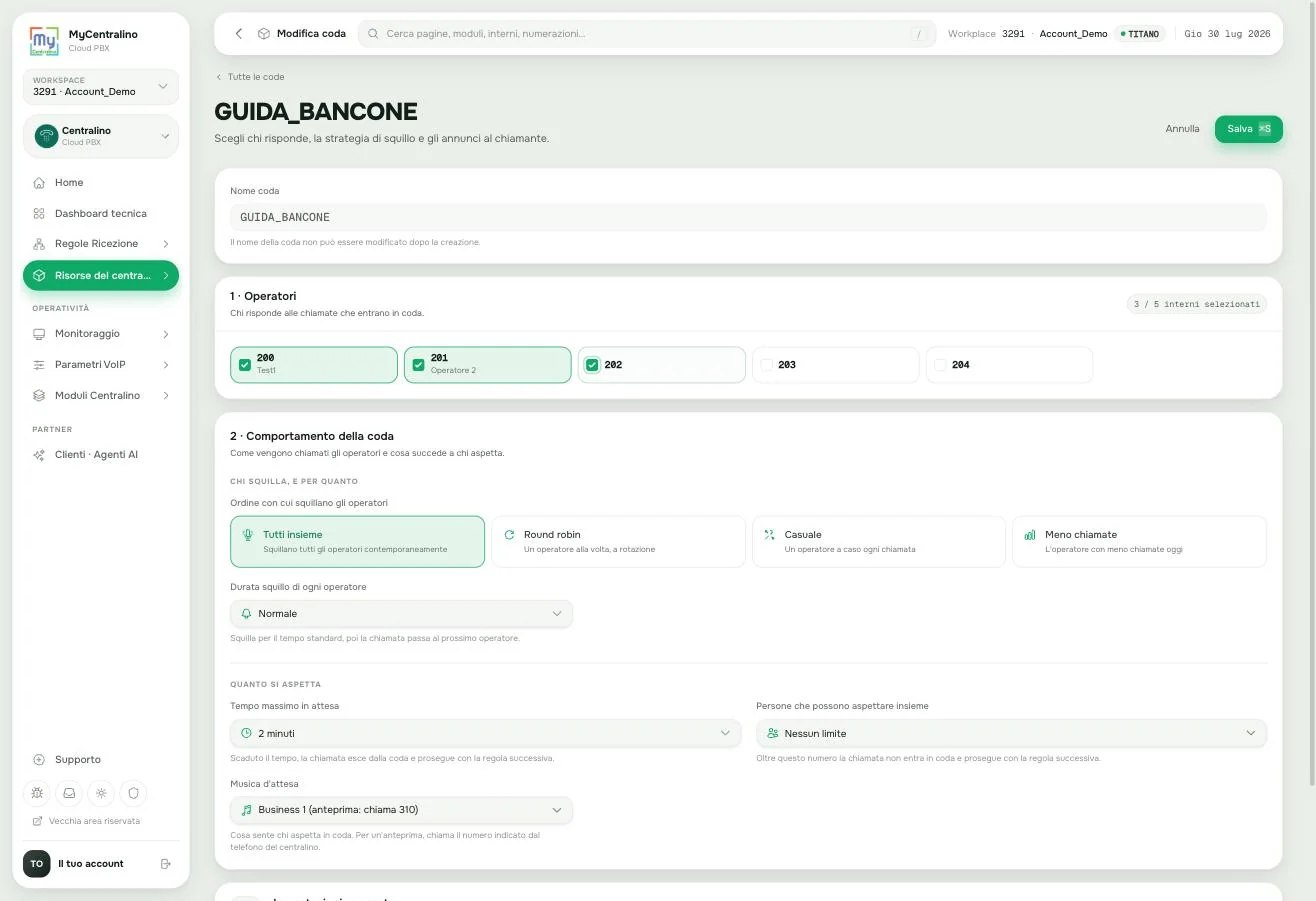Click the 3 / 5 interni selezionati badge

point(1197,304)
